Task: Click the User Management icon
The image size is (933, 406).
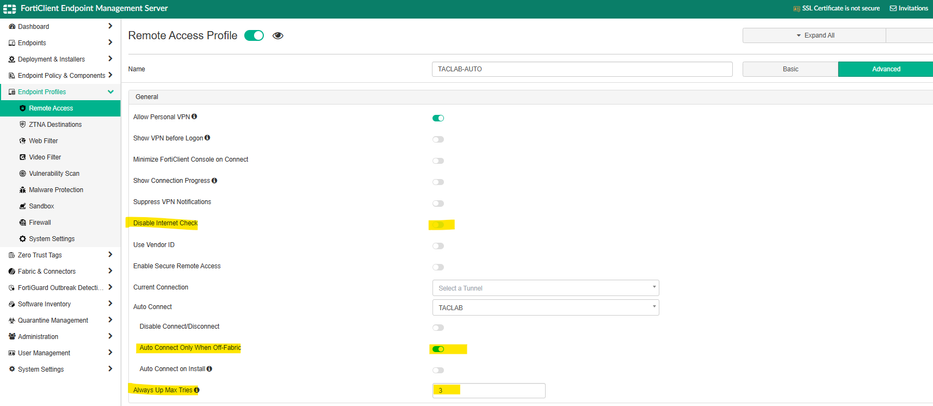Action: 12,353
